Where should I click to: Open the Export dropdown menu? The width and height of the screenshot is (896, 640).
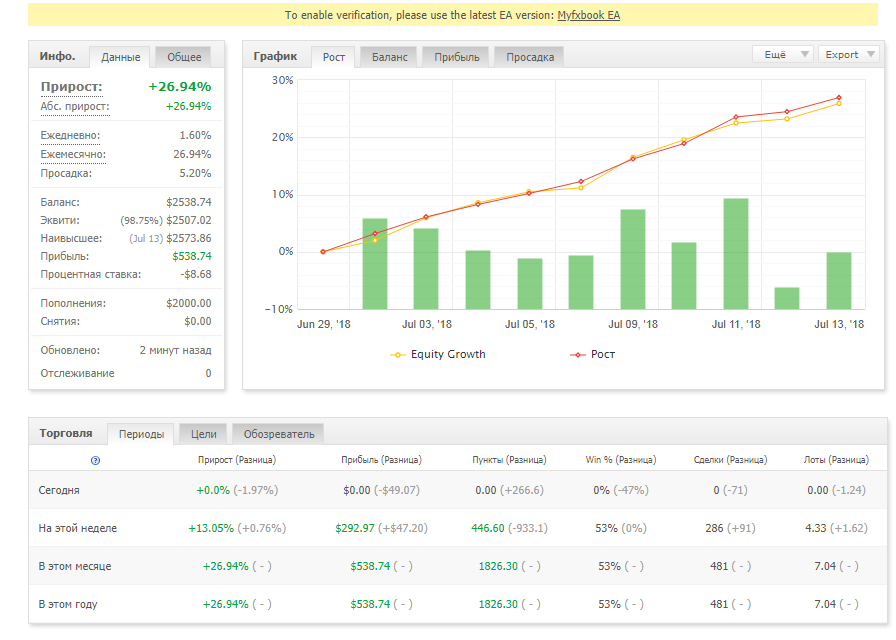click(849, 55)
